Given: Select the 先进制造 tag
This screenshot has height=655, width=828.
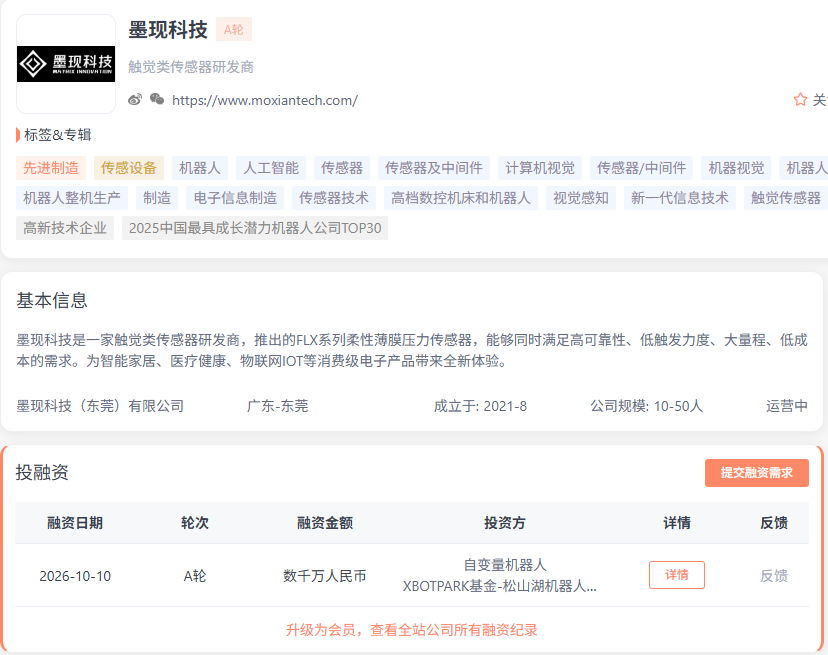Looking at the screenshot, I should (x=51, y=168).
